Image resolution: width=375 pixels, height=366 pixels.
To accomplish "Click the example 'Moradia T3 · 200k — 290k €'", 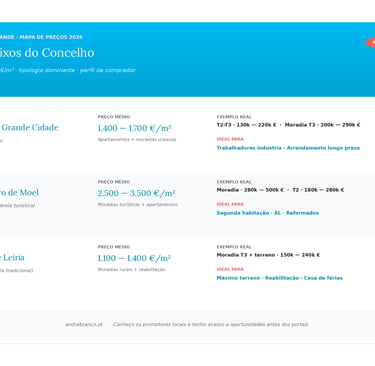I will click(322, 125).
